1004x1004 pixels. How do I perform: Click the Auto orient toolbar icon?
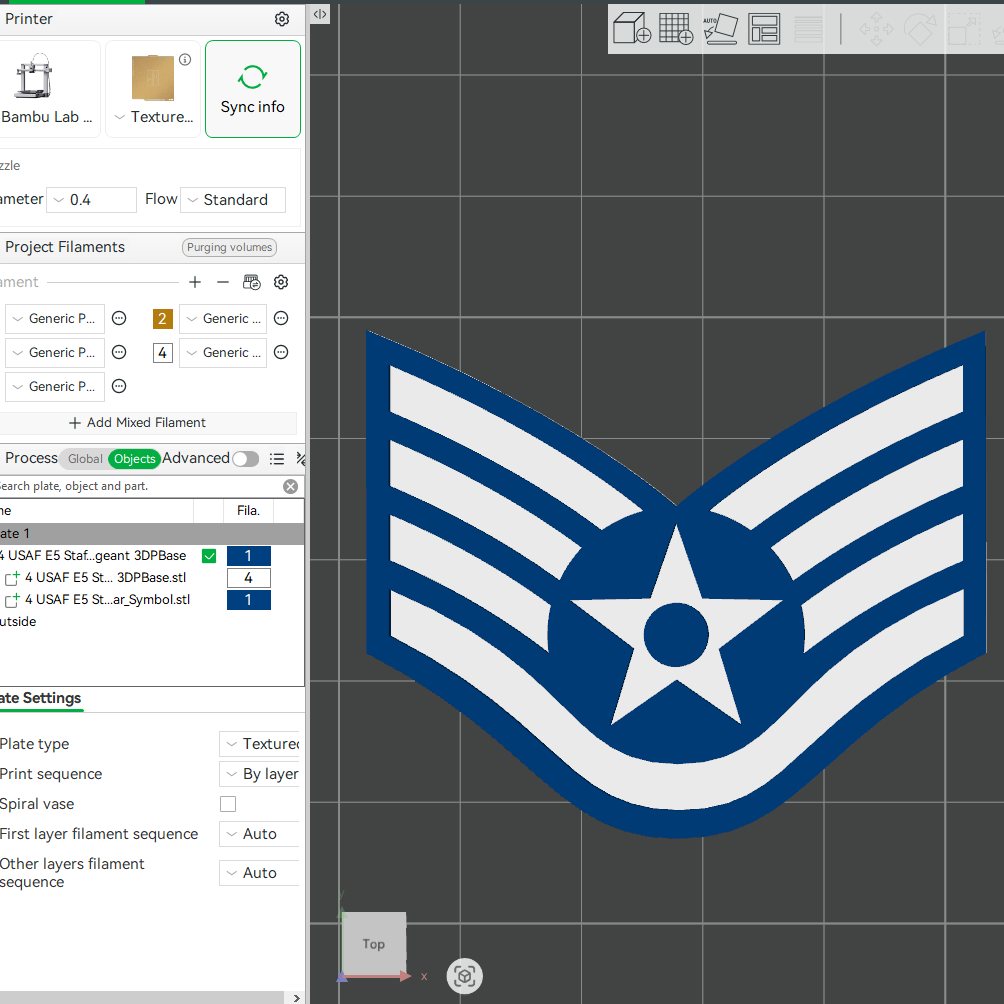(720, 28)
